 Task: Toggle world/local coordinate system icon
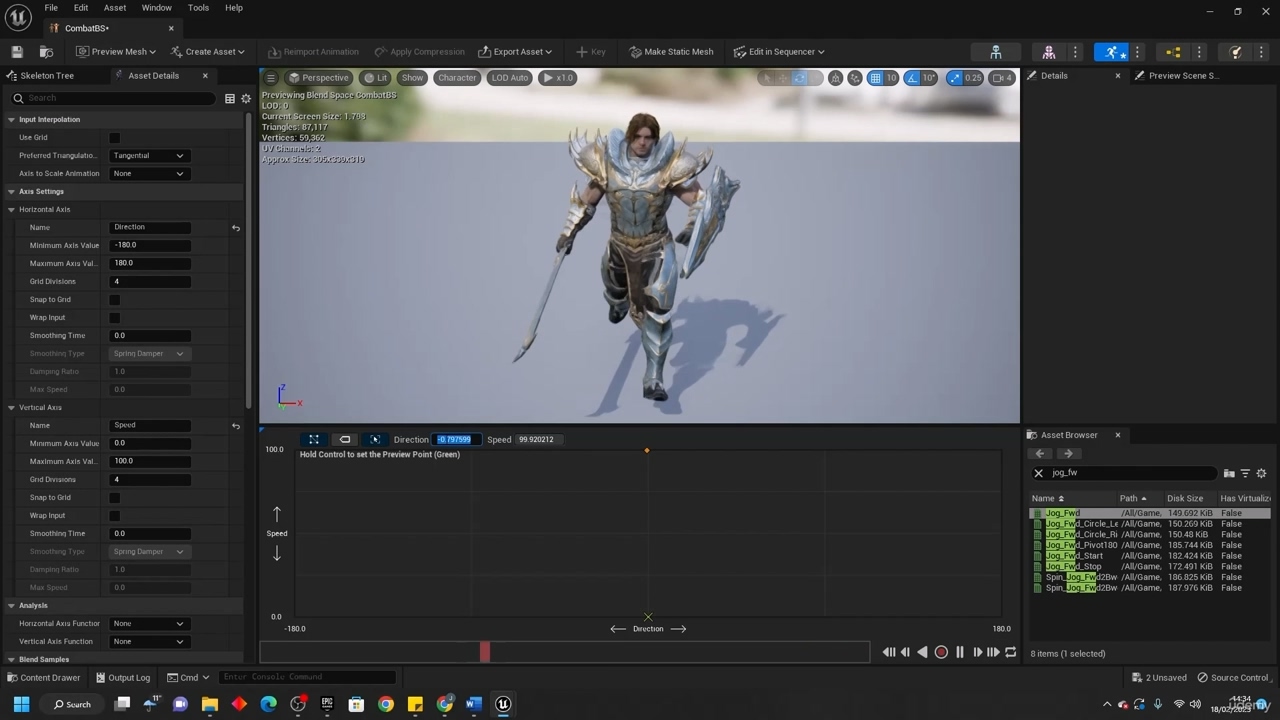click(x=835, y=78)
